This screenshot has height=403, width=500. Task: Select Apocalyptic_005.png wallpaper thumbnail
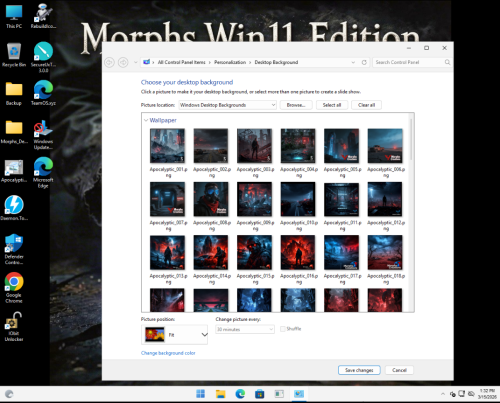click(x=341, y=146)
